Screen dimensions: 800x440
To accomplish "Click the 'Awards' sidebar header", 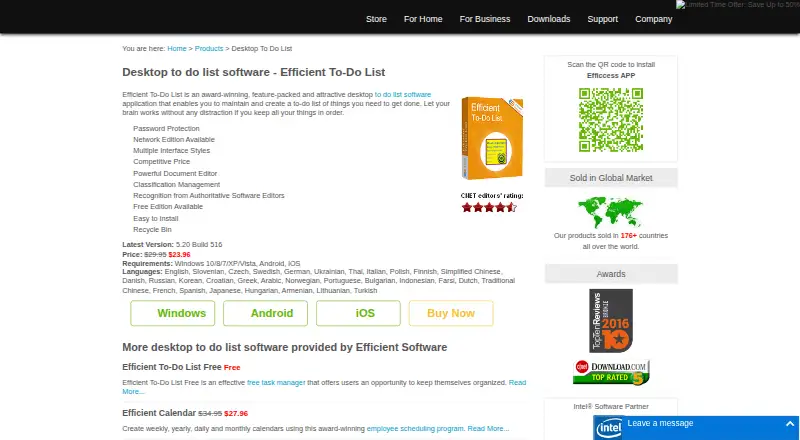I will pos(611,274).
